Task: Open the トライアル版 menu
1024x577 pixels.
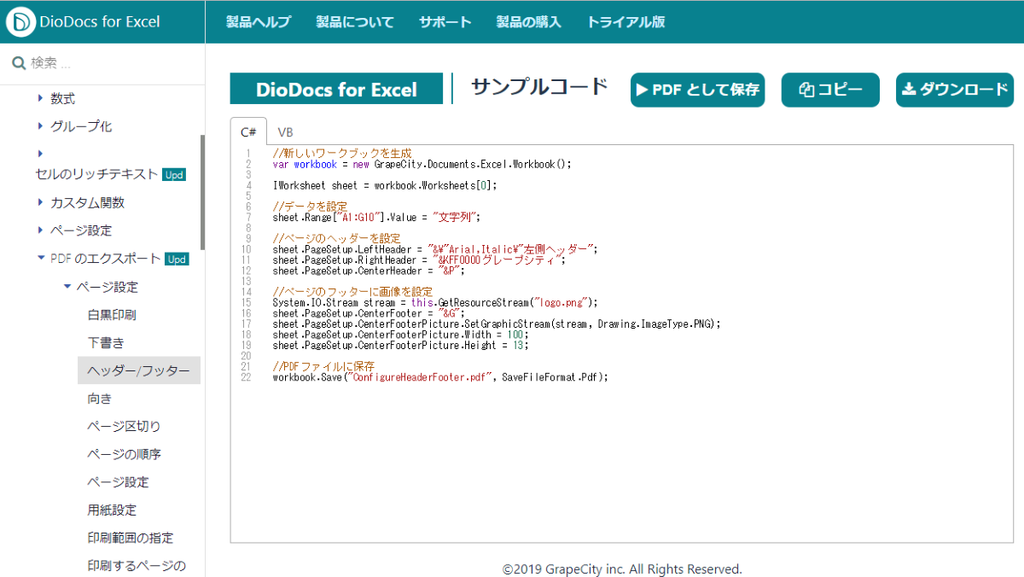Action: tap(626, 22)
